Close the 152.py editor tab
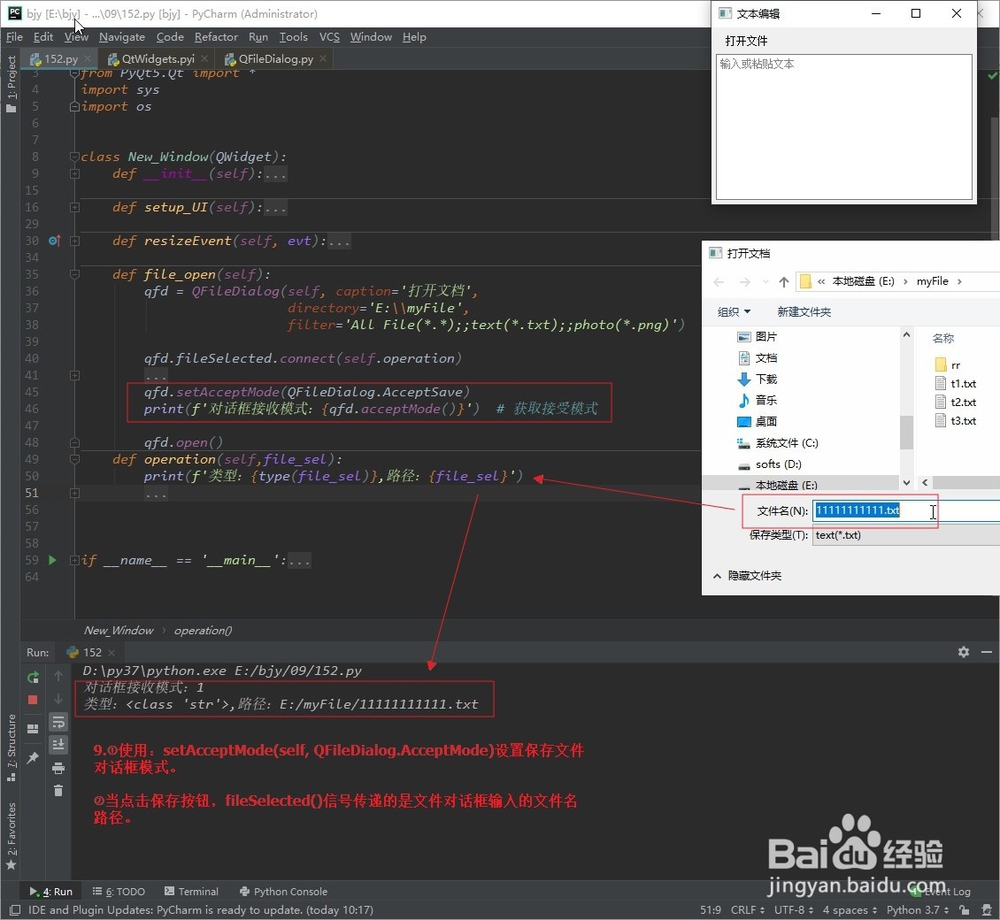 [87, 59]
